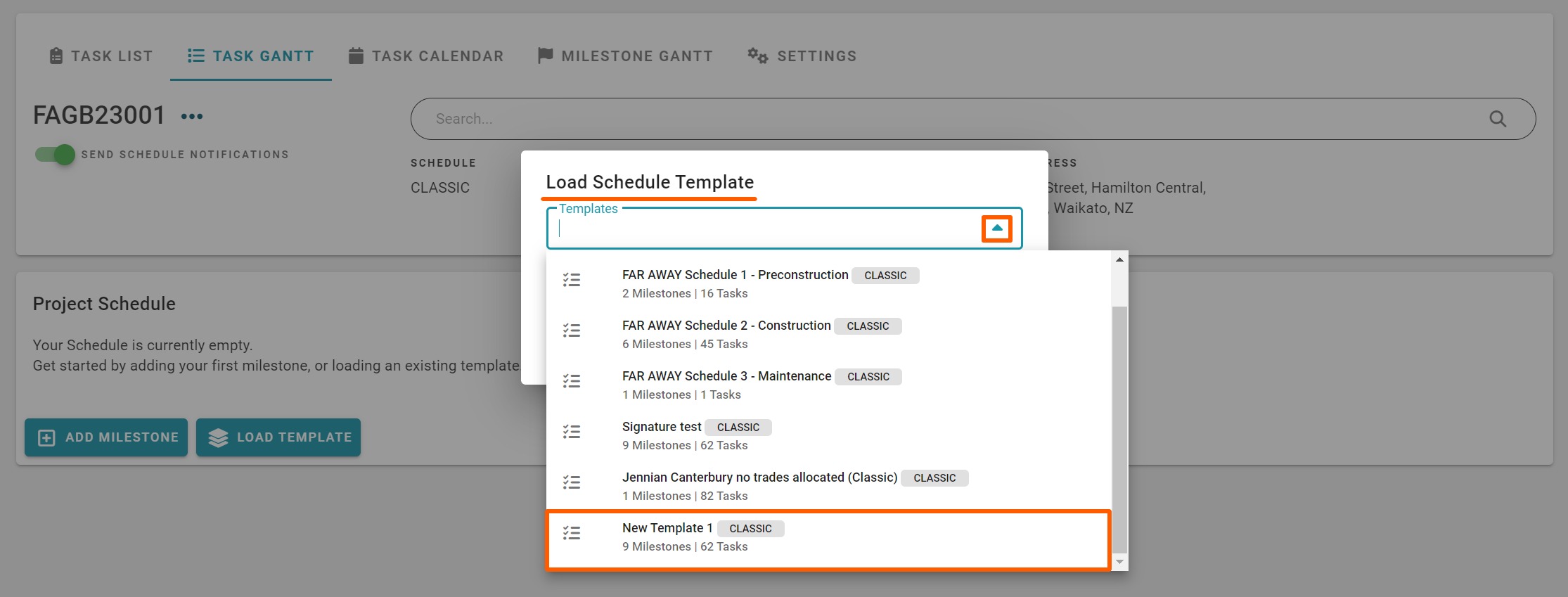The image size is (1568, 597).
Task: Click the checklist icon beside New Template 1
Action: coord(572,533)
